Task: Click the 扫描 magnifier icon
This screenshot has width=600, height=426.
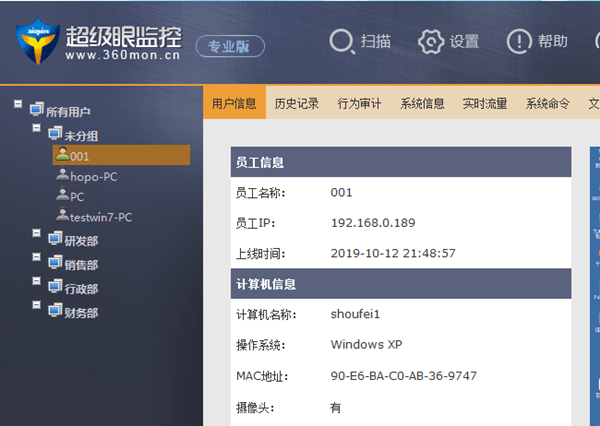Action: pos(342,41)
